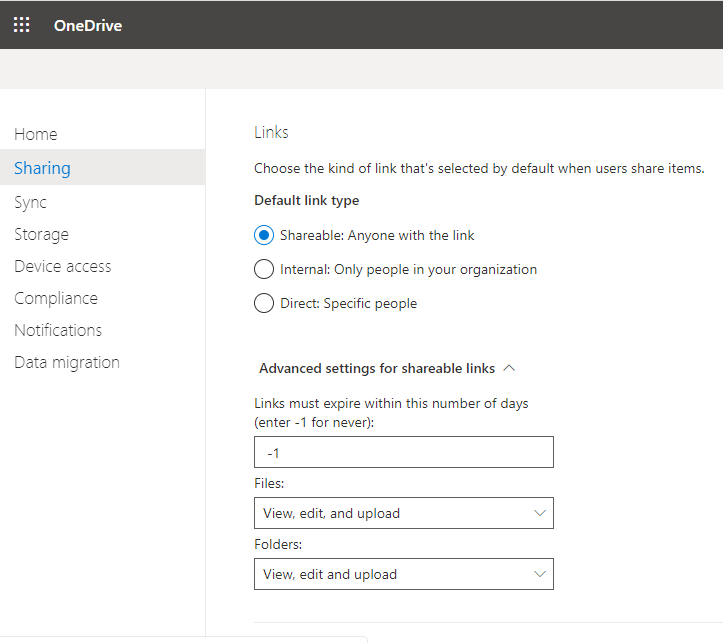723x643 pixels.
Task: Go to Device access settings
Action: coord(63,266)
